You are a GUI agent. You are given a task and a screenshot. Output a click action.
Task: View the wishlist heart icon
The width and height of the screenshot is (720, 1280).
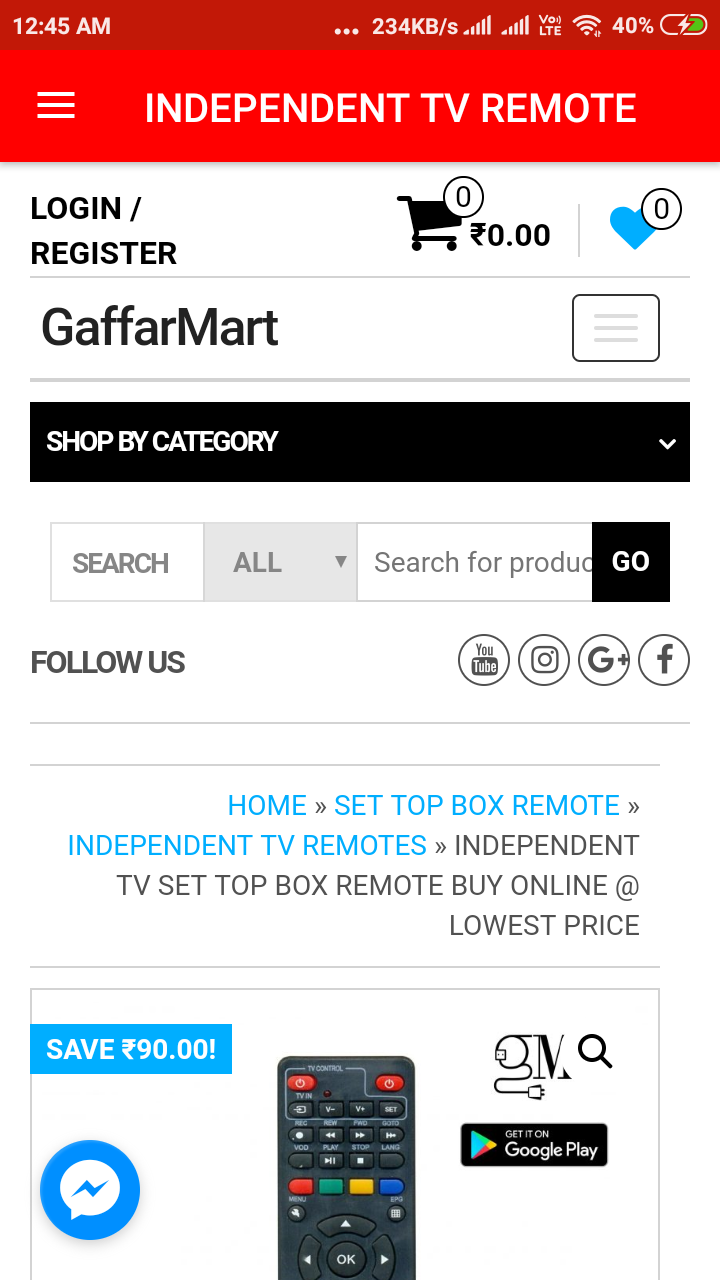coord(633,227)
